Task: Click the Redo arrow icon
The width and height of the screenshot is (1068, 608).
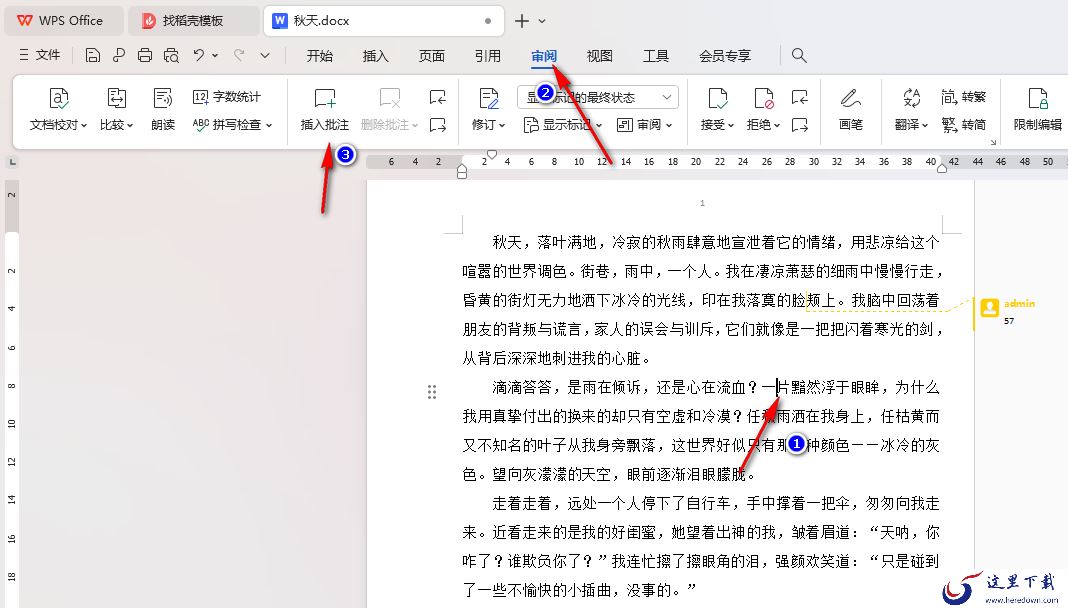Action: tap(239, 55)
